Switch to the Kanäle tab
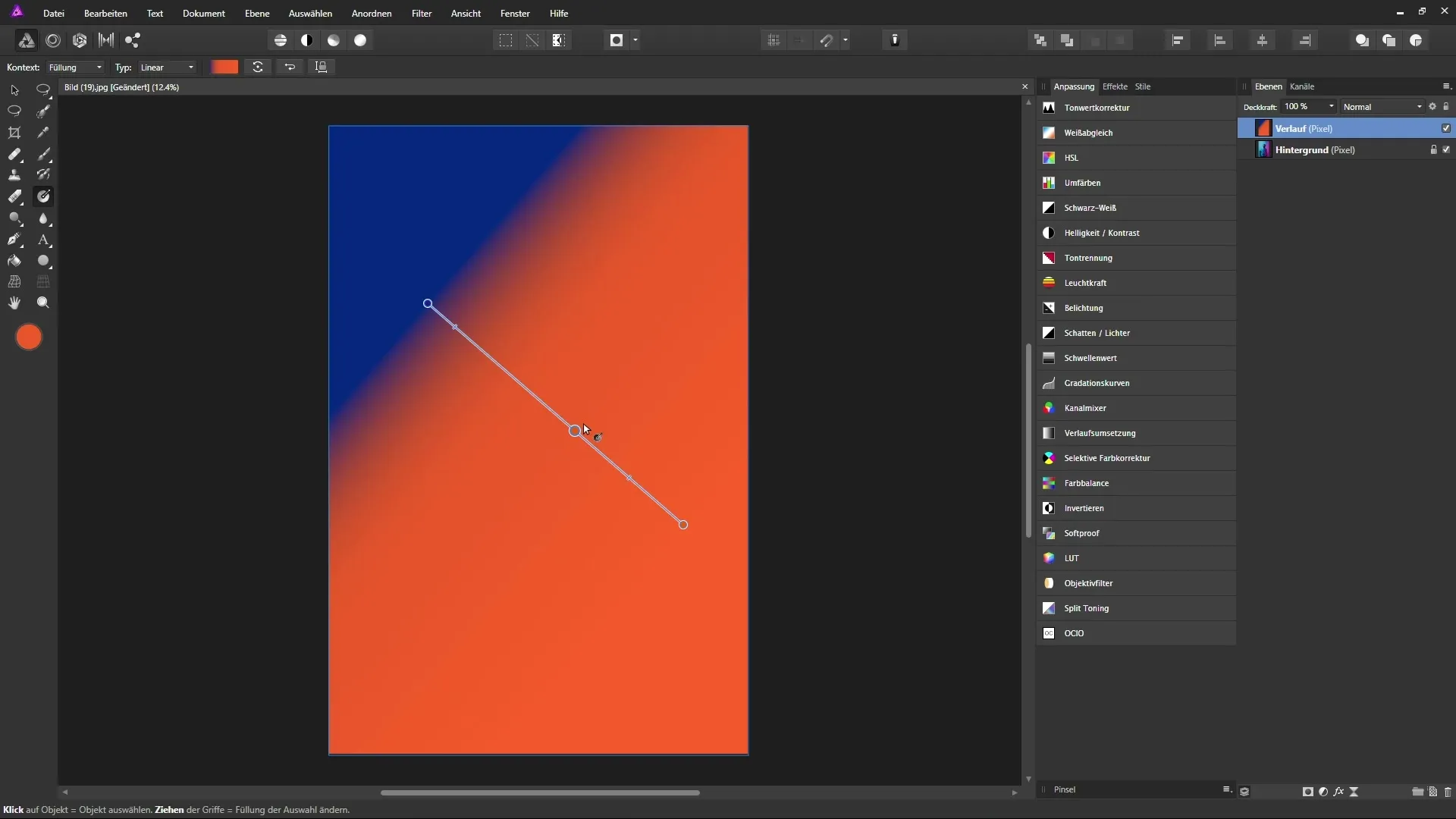This screenshot has height=819, width=1456. (x=1302, y=86)
